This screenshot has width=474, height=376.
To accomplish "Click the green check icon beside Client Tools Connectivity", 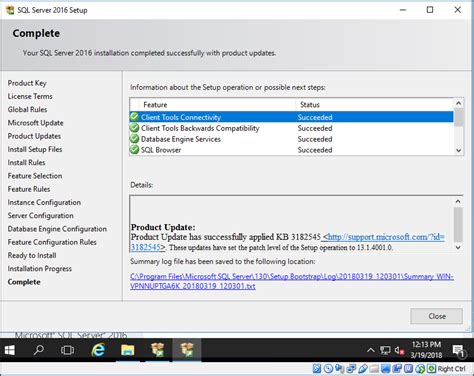I will coord(134,117).
